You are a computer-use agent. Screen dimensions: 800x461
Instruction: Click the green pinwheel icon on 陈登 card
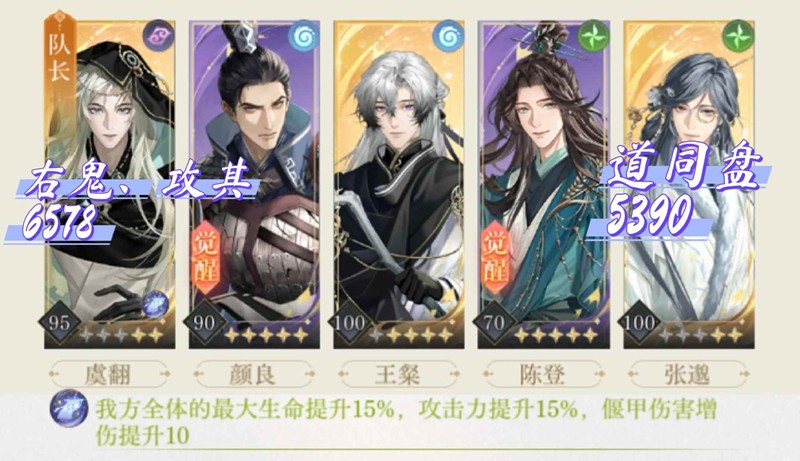tap(593, 37)
